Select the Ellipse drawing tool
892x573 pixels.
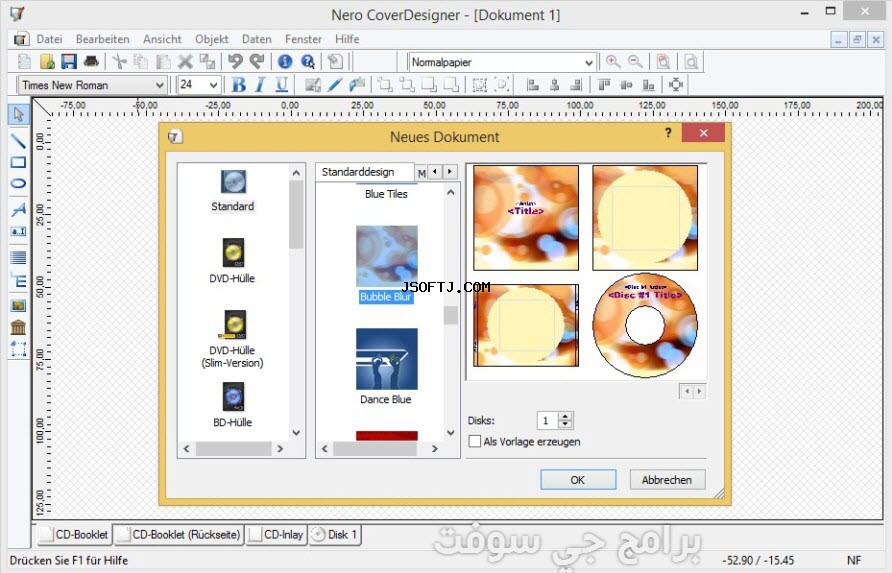(18, 183)
